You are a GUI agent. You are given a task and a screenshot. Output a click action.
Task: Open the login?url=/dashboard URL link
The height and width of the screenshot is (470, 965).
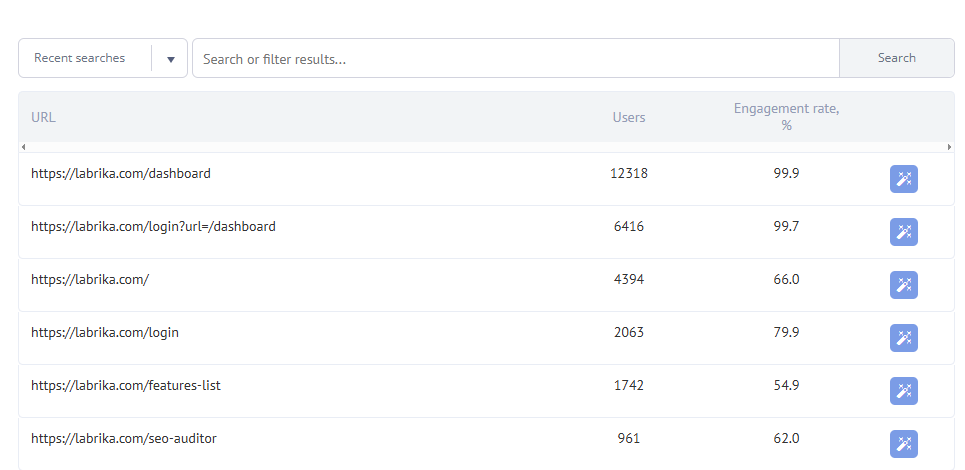[153, 226]
